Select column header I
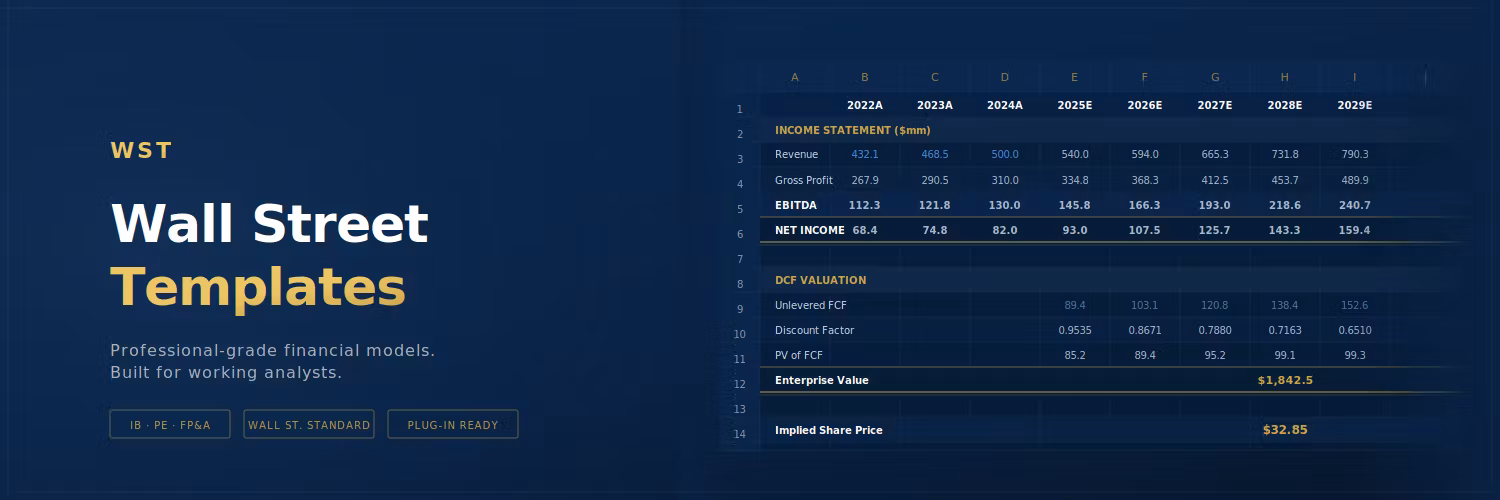Viewport: 1500px width, 500px height. click(1354, 77)
